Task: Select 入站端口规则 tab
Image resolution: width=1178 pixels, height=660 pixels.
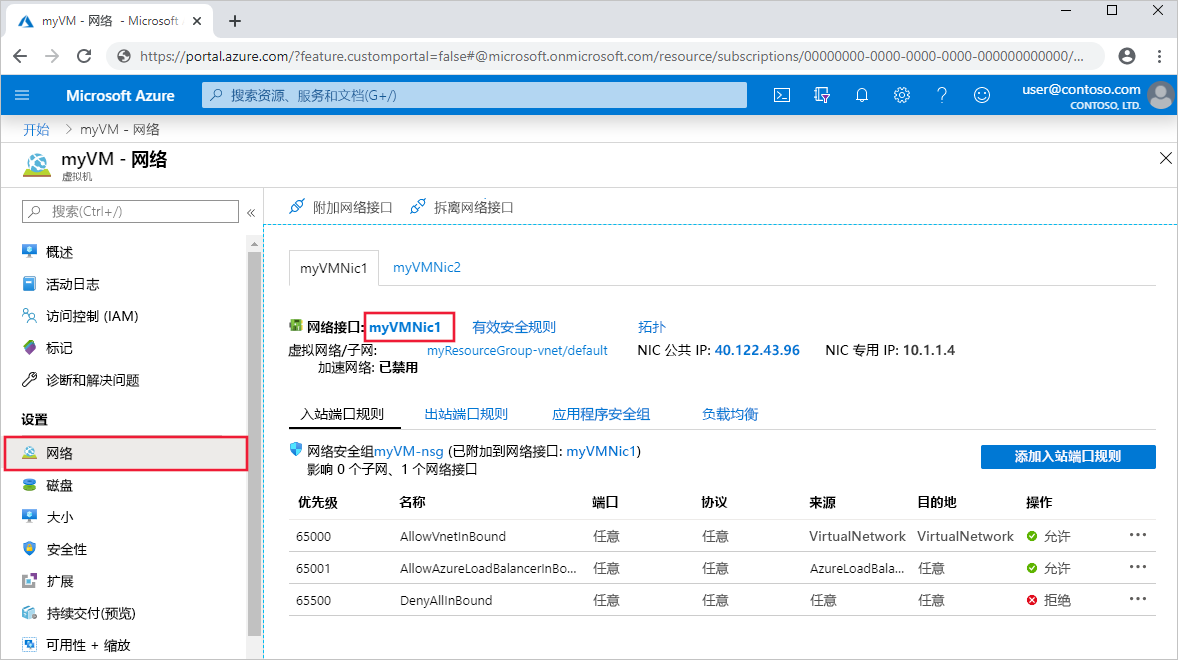Action: tap(343, 414)
